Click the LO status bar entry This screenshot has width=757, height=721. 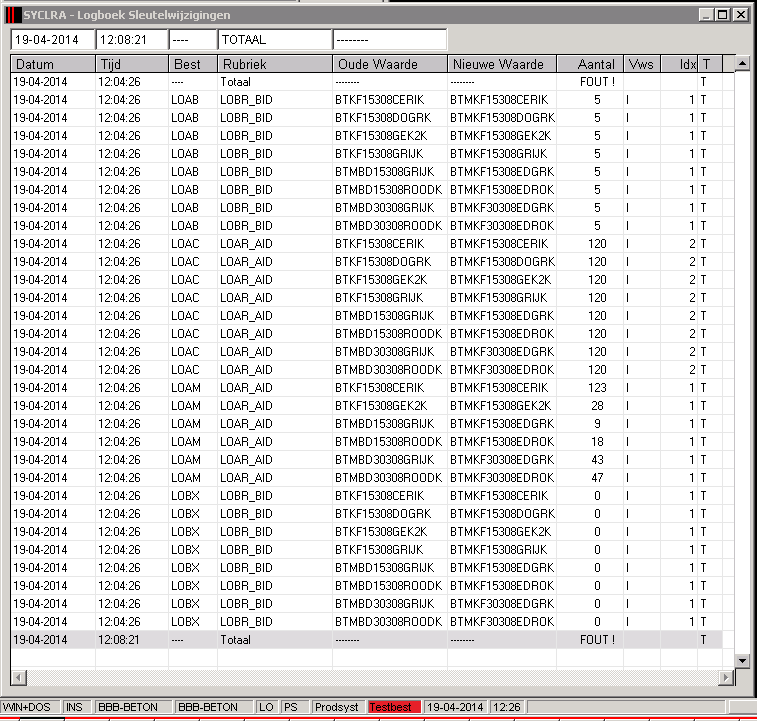coord(266,707)
